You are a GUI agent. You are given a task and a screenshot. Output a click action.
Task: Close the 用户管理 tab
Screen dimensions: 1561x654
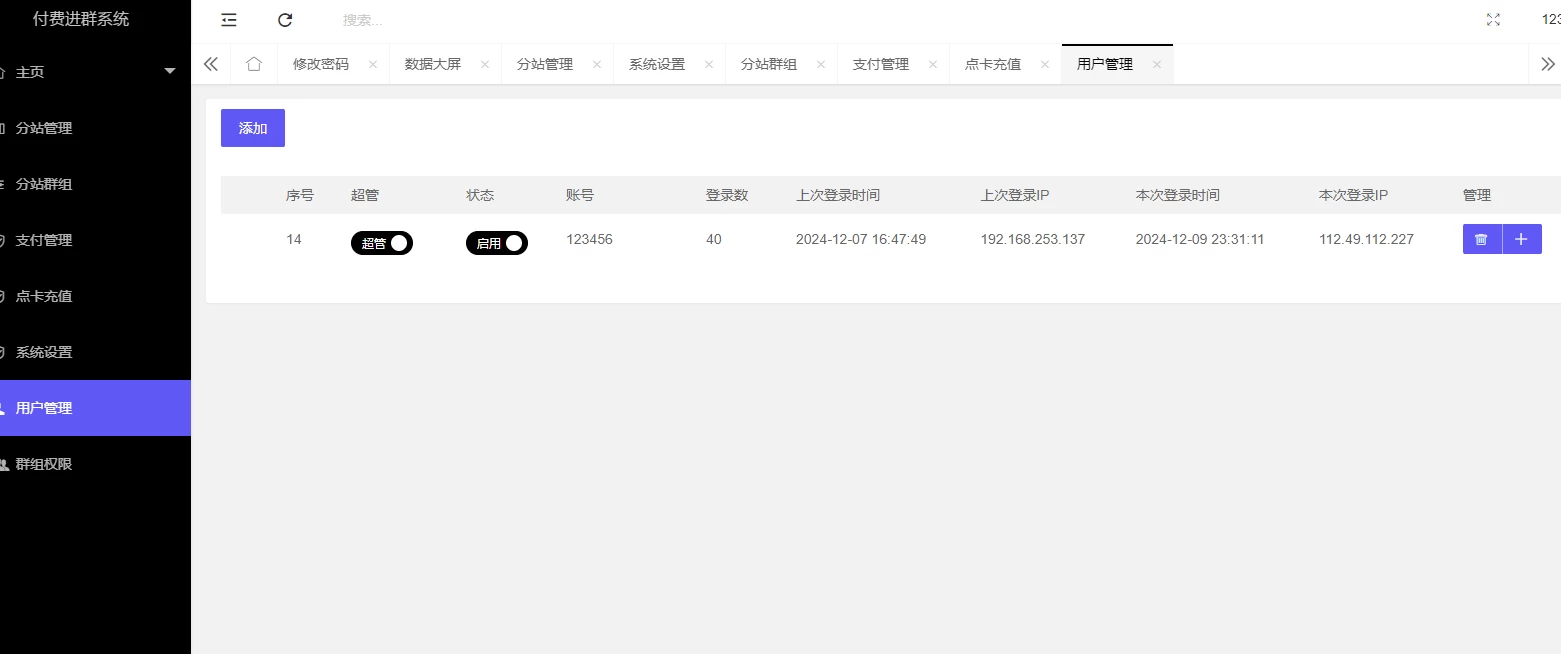point(1157,64)
